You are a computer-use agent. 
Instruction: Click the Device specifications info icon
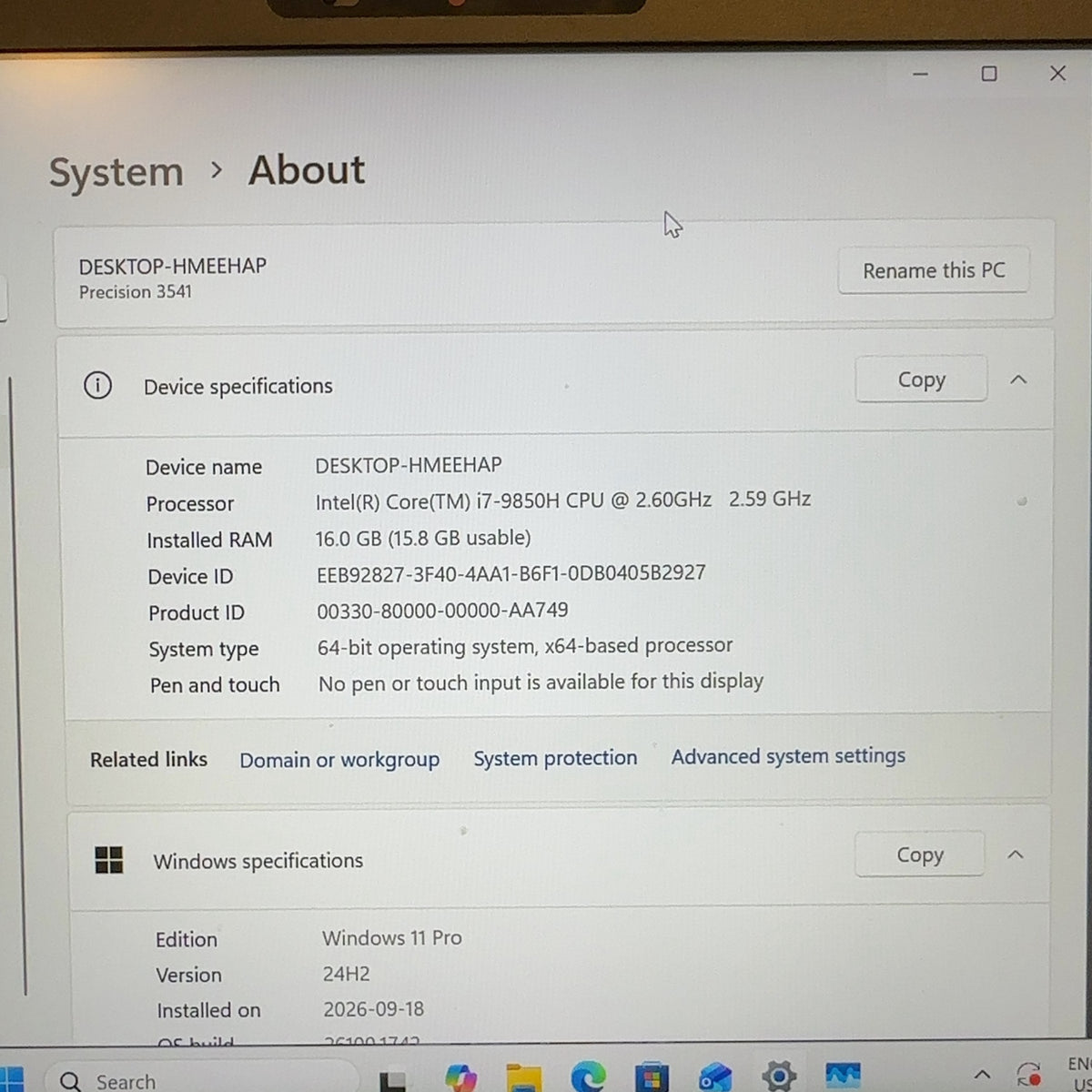coord(97,386)
